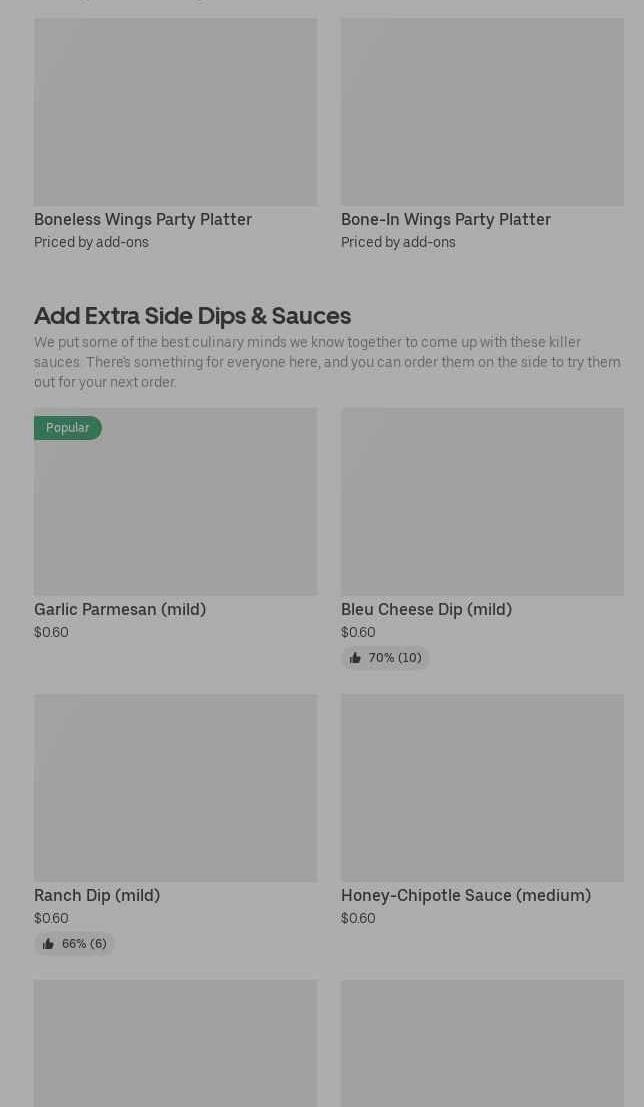Image resolution: width=644 pixels, height=1107 pixels.
Task: Click the thumbs-up icon under Bleu Cheese Dip
Action: pos(355,658)
